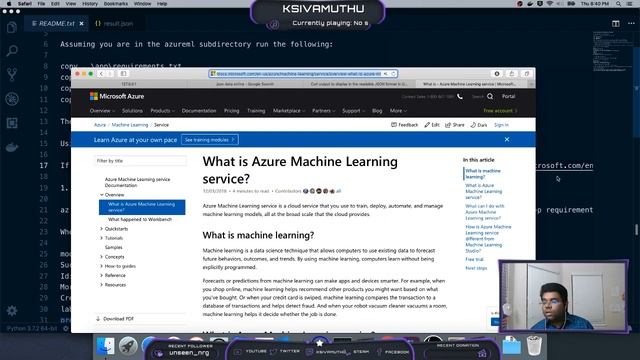This screenshot has height=360, width=640.
Task: Toggle the Safari sidebar button
Action: (123, 74)
